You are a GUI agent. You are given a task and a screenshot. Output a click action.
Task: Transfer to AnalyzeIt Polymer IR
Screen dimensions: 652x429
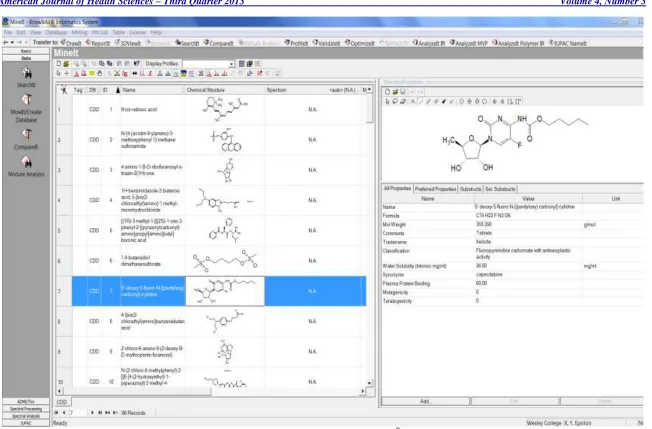[518, 43]
